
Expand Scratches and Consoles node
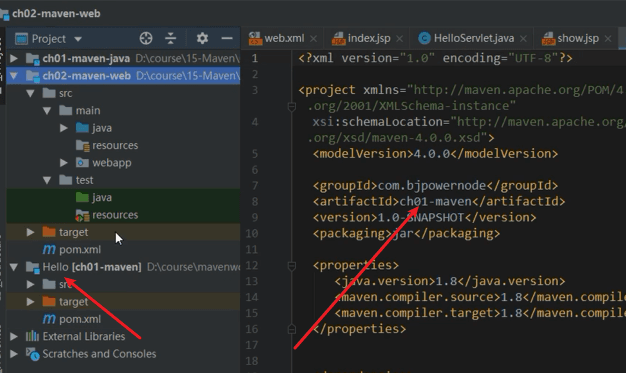pos(14,354)
